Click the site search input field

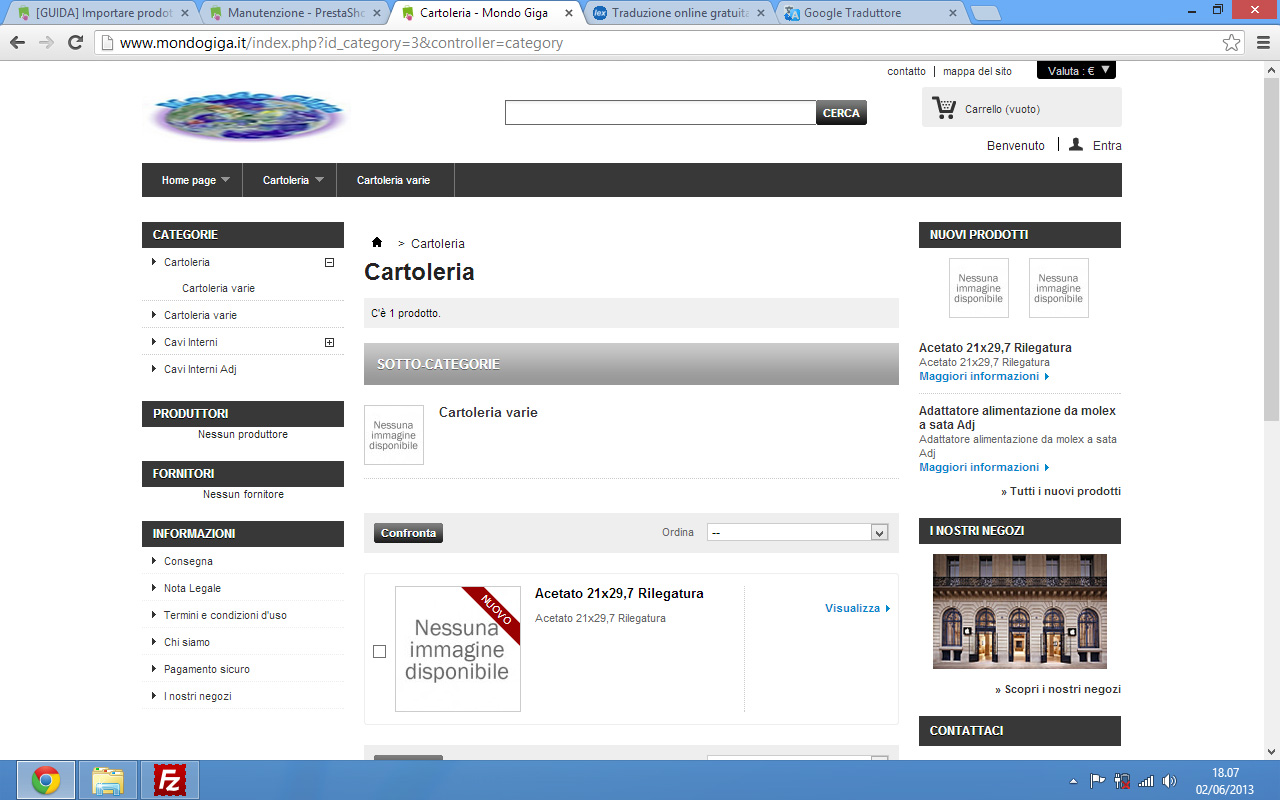(661, 113)
